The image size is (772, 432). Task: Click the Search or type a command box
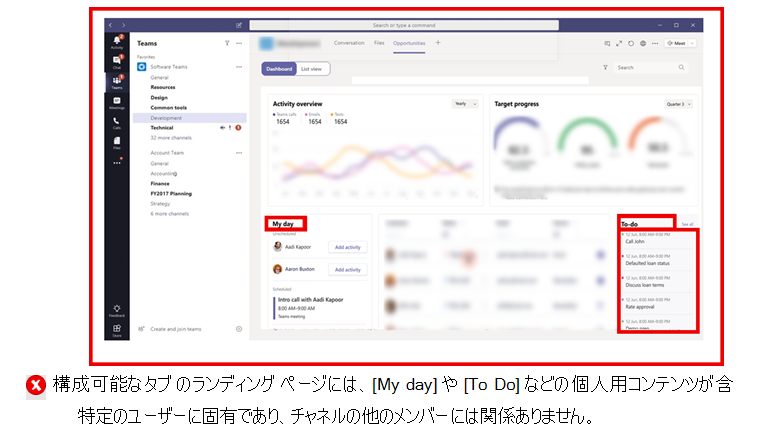click(x=404, y=25)
